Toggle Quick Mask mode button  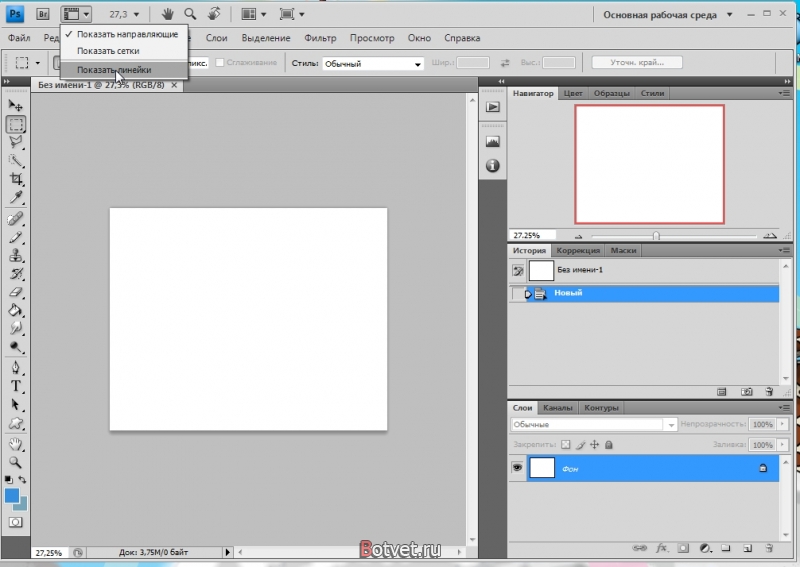(x=16, y=522)
